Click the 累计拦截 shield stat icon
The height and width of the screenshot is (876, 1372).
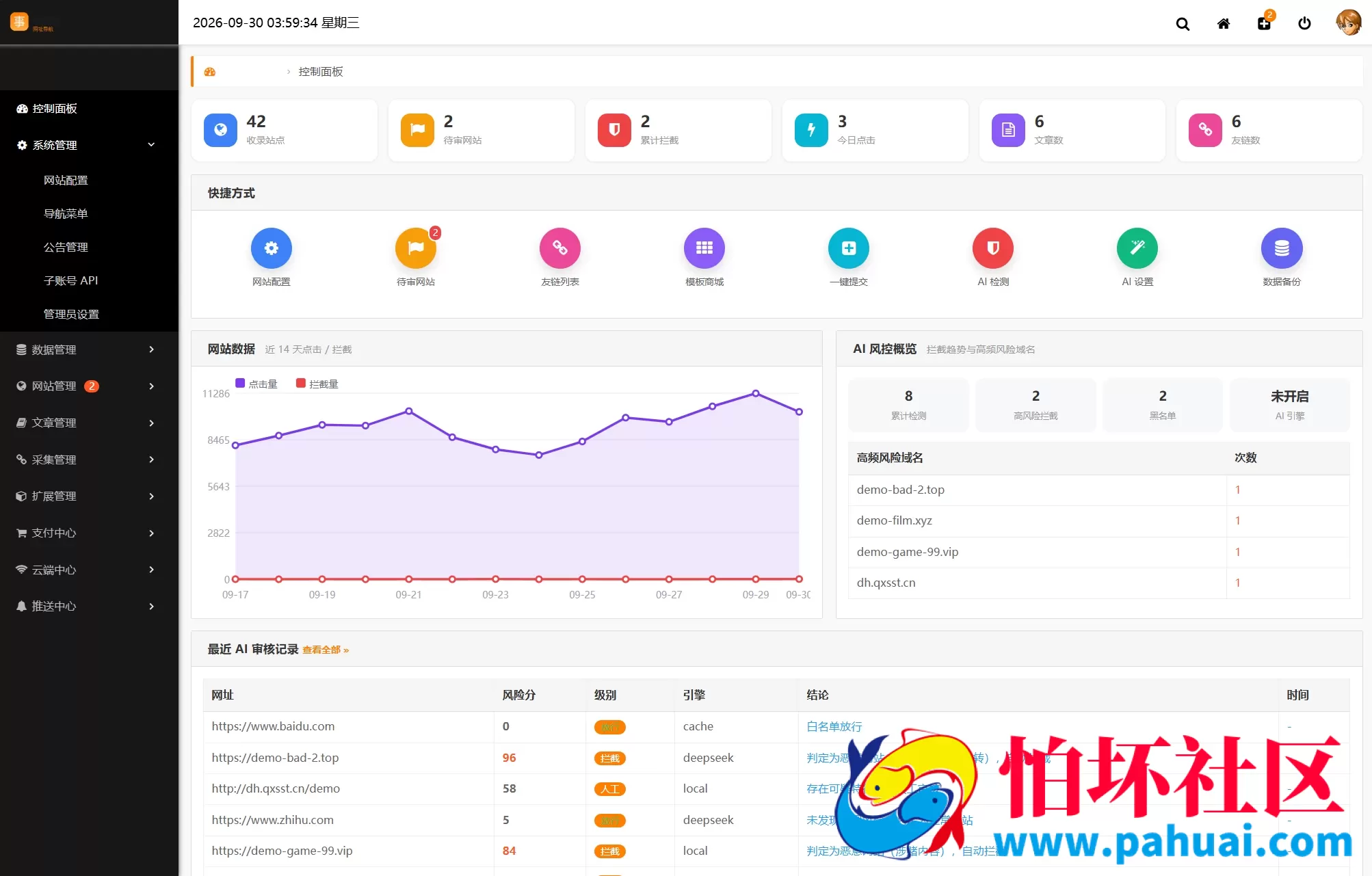(x=614, y=130)
